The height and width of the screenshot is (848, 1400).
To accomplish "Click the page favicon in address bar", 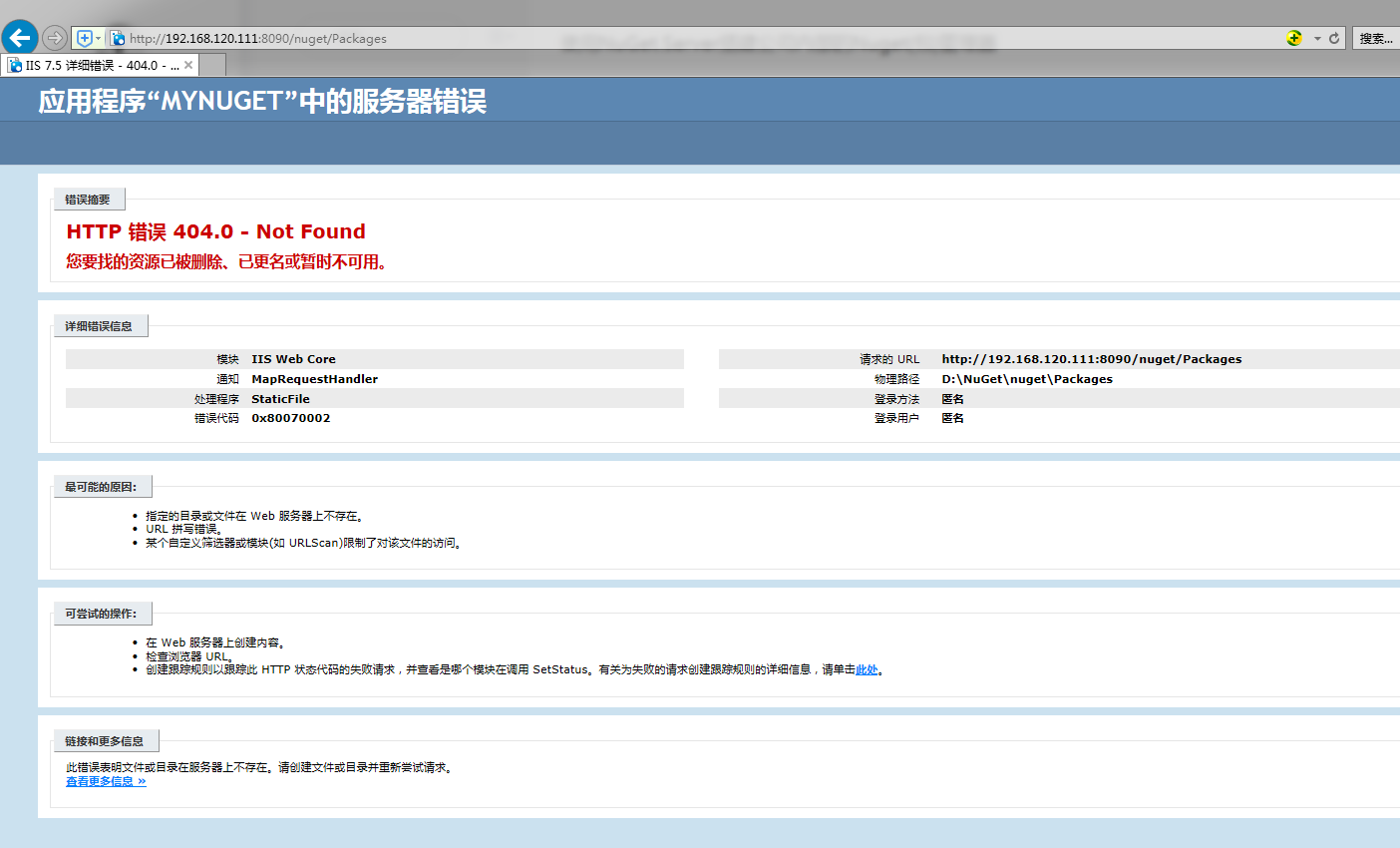I will tap(118, 38).
